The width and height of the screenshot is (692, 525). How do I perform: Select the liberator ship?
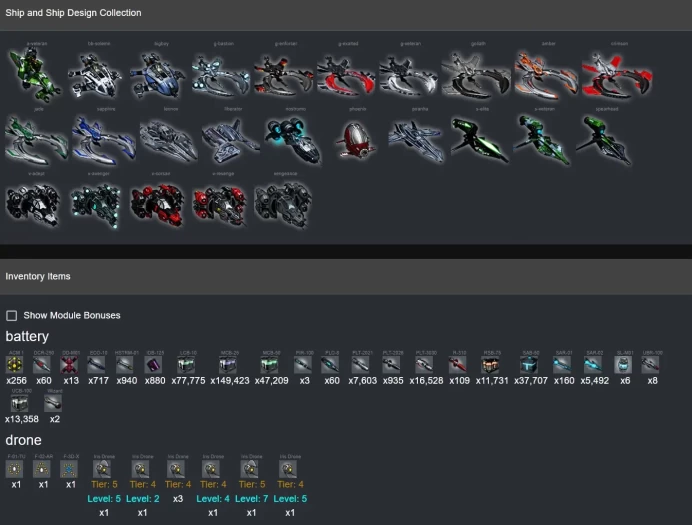[229, 139]
